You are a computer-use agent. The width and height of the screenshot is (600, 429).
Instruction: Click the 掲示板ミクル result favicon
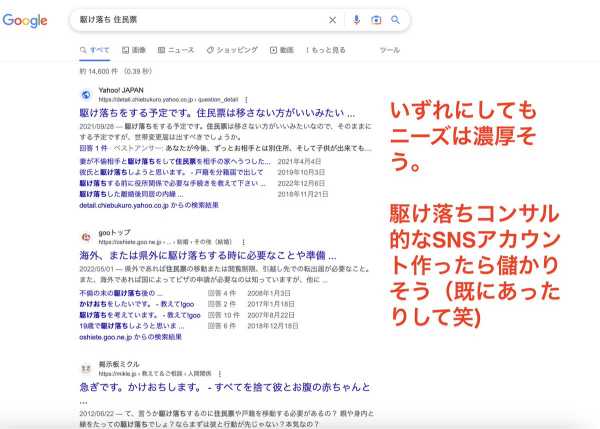point(86,369)
